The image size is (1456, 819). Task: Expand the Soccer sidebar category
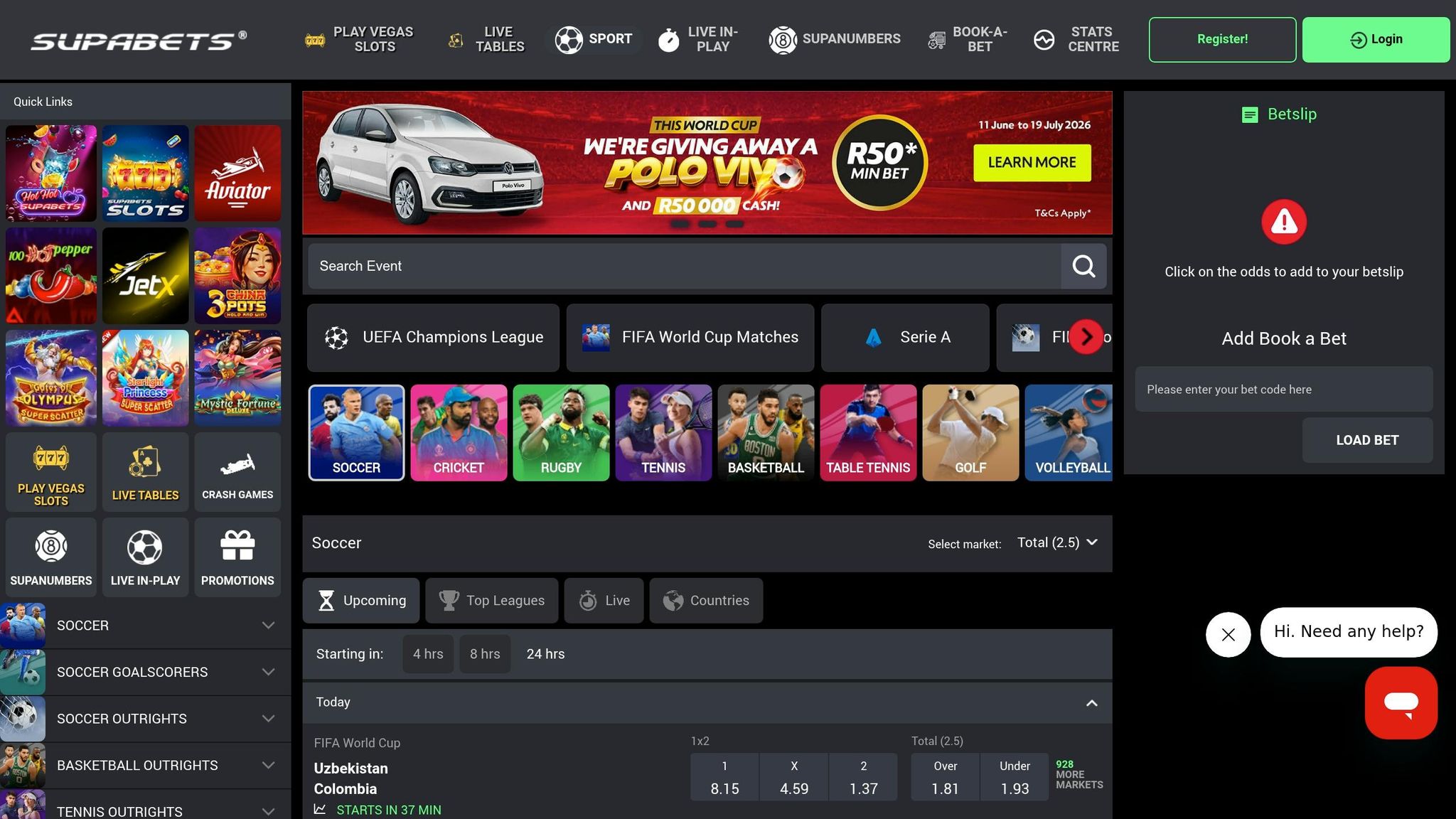click(145, 626)
